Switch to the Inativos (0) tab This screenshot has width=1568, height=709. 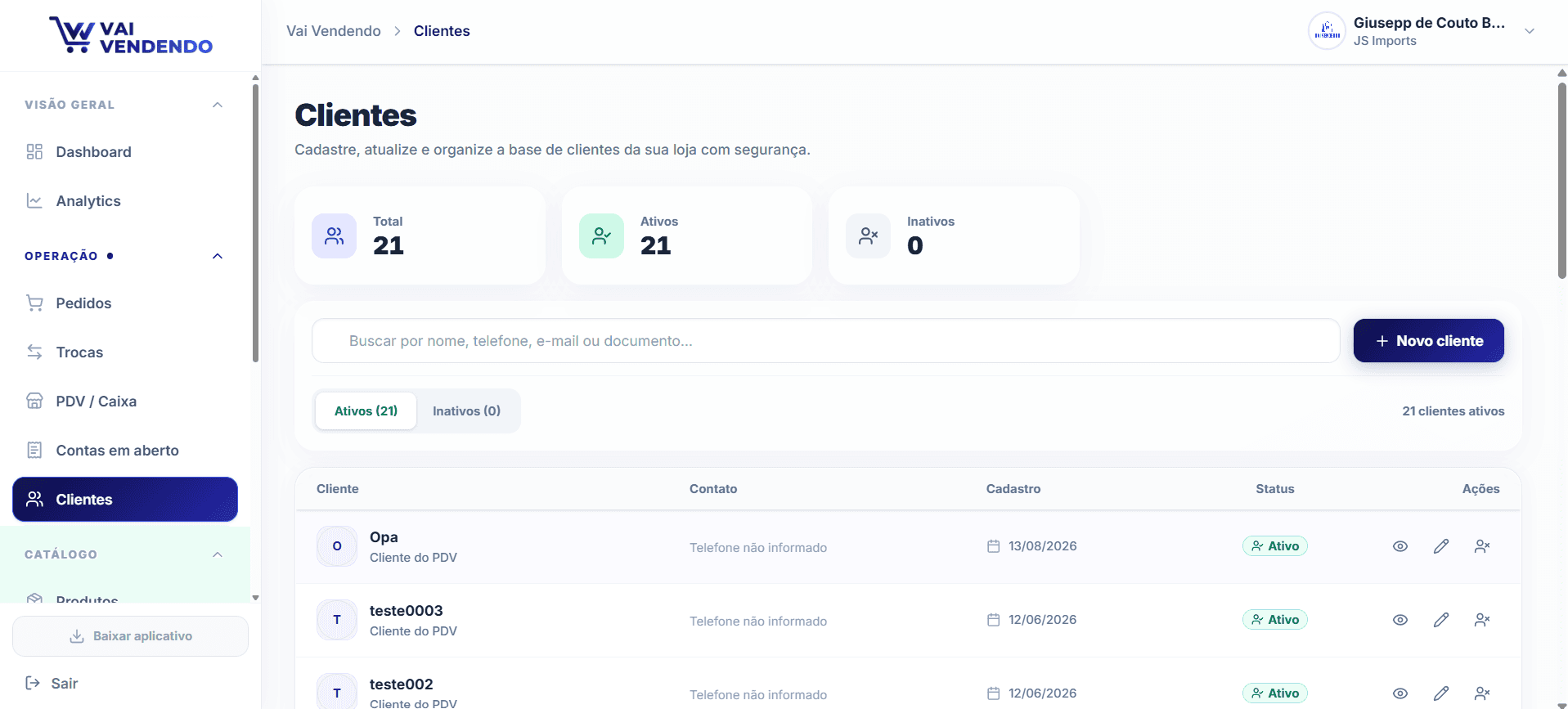pos(466,411)
